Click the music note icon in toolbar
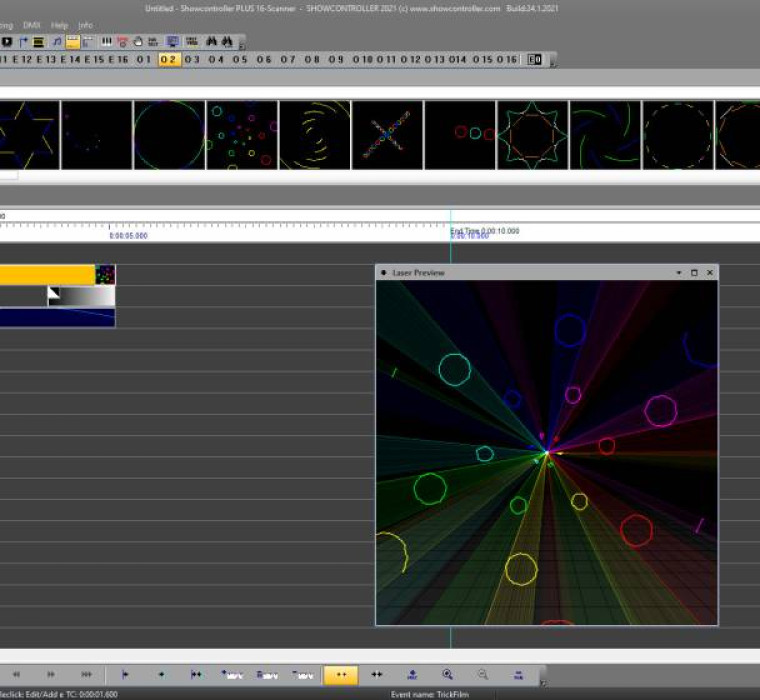 pyautogui.click(x=57, y=42)
